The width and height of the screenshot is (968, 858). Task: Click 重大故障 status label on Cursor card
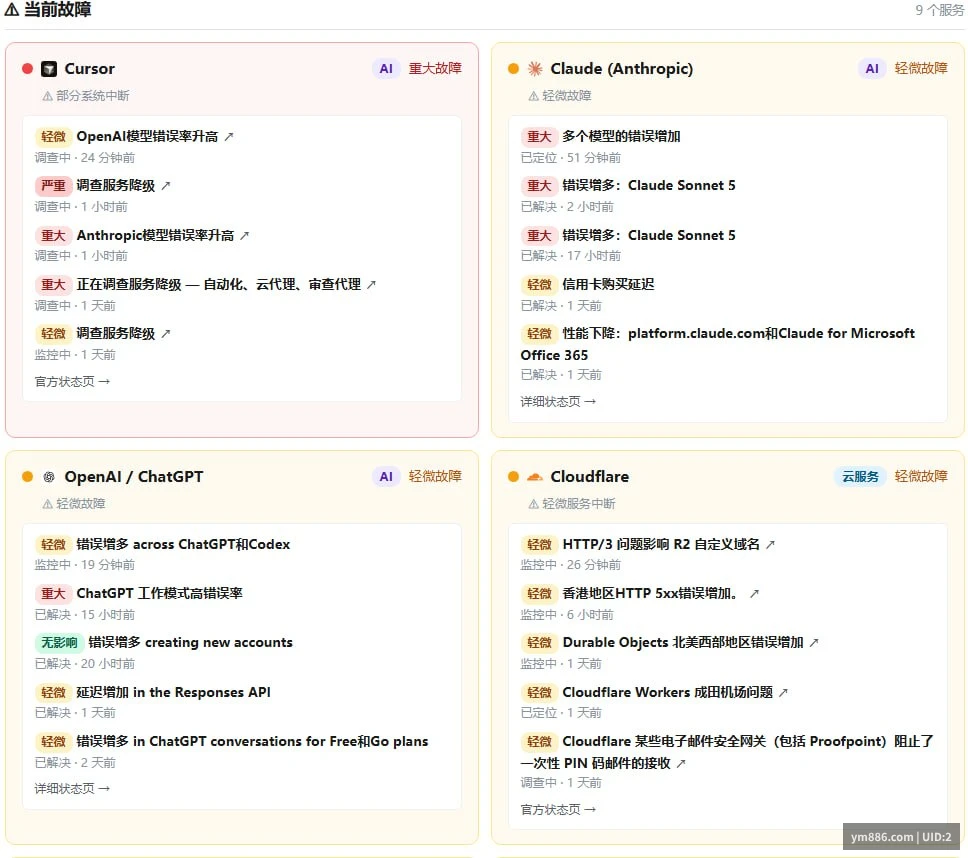pos(435,69)
